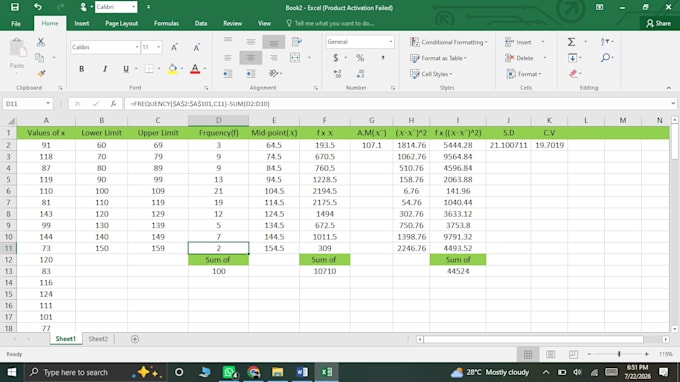This screenshot has height=382, width=680.
Task: Click the Delete cells button
Action: [520, 58]
